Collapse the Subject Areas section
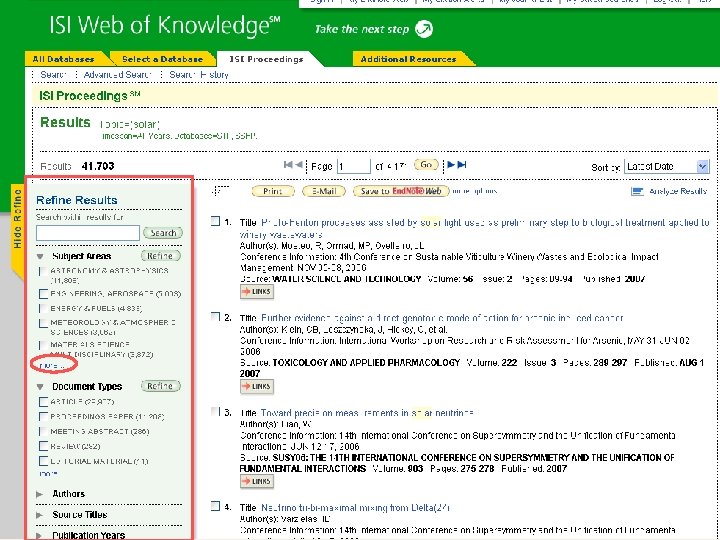The height and width of the screenshot is (540, 720). 40,256
